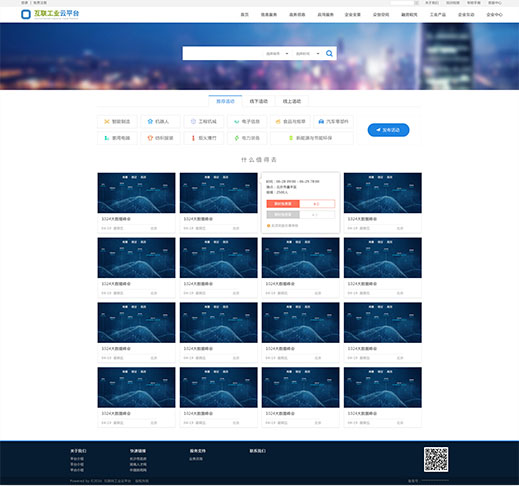Select the blue robot icon category

tap(160, 122)
